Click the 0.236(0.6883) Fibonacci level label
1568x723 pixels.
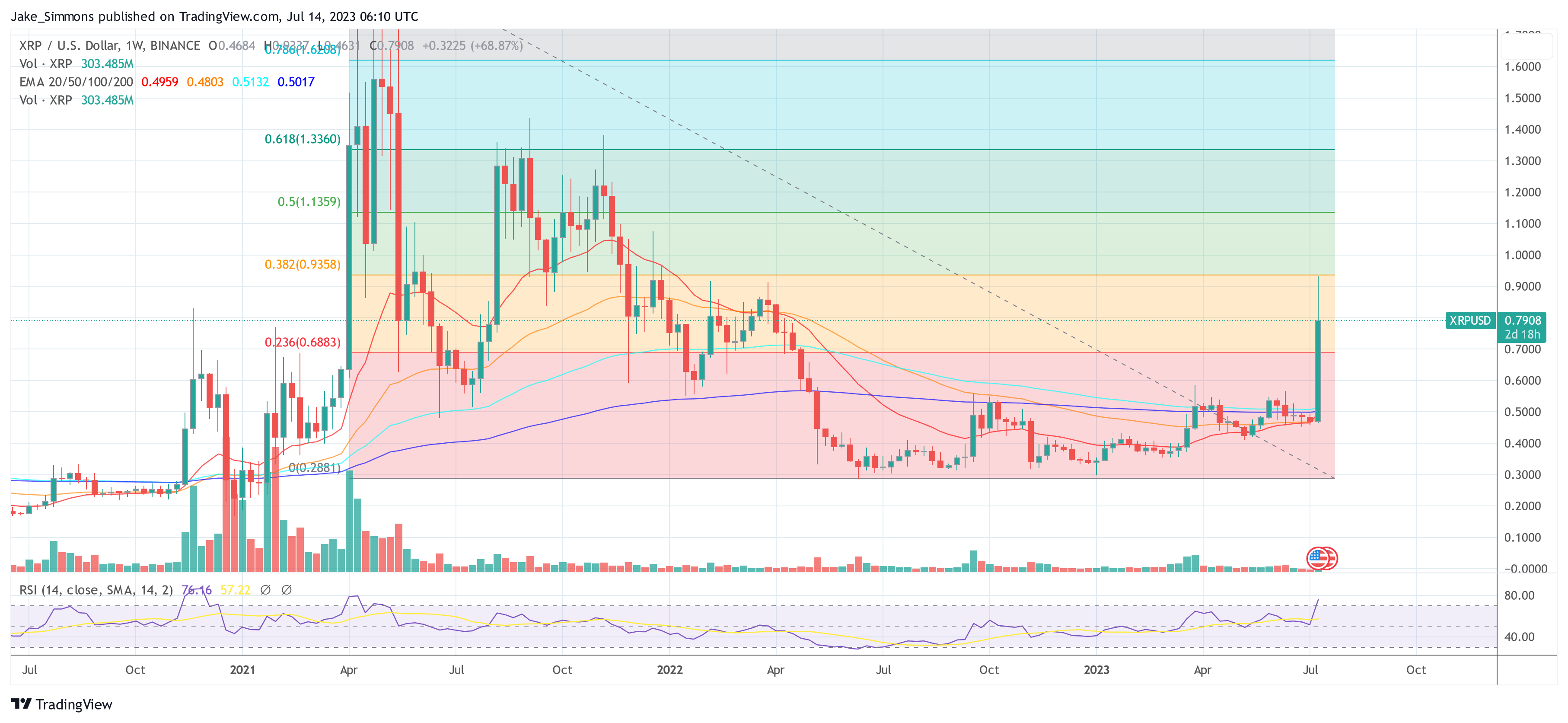tap(303, 343)
